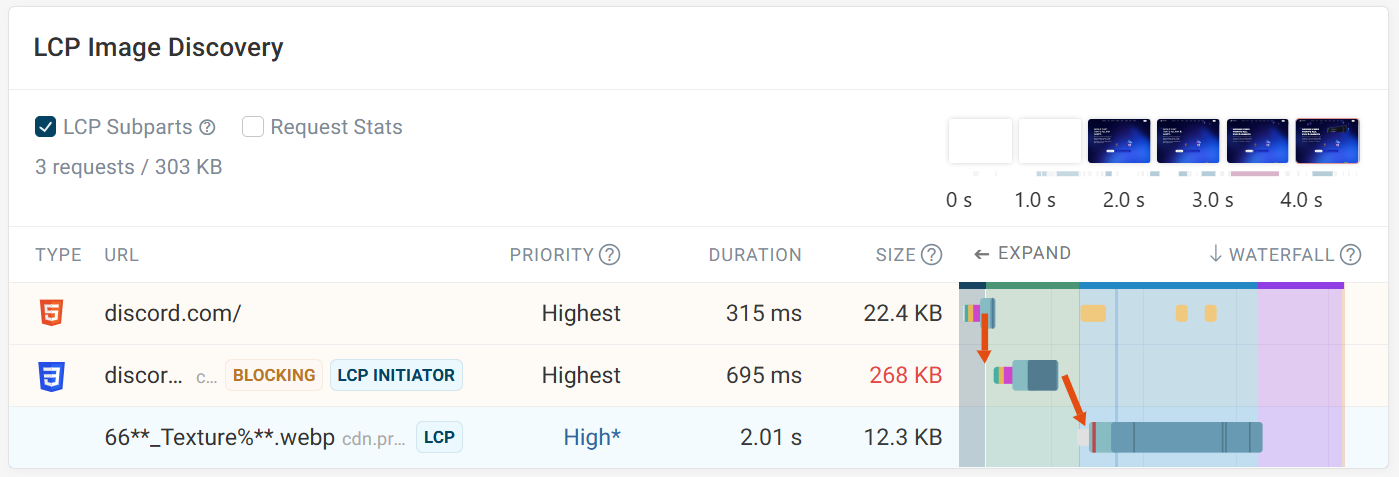Click the BLOCKING badge

274,376
